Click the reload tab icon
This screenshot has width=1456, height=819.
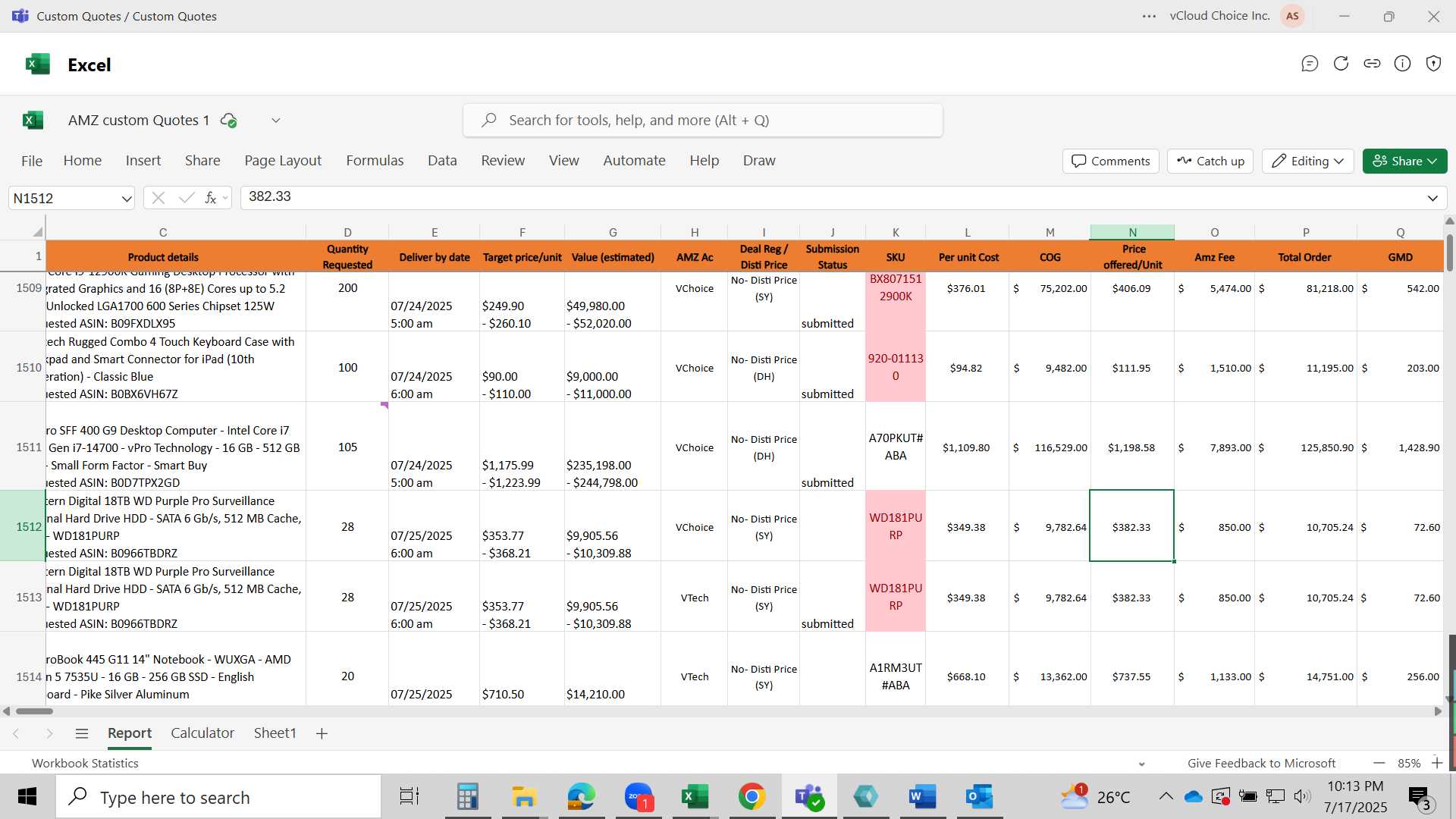click(x=1341, y=64)
